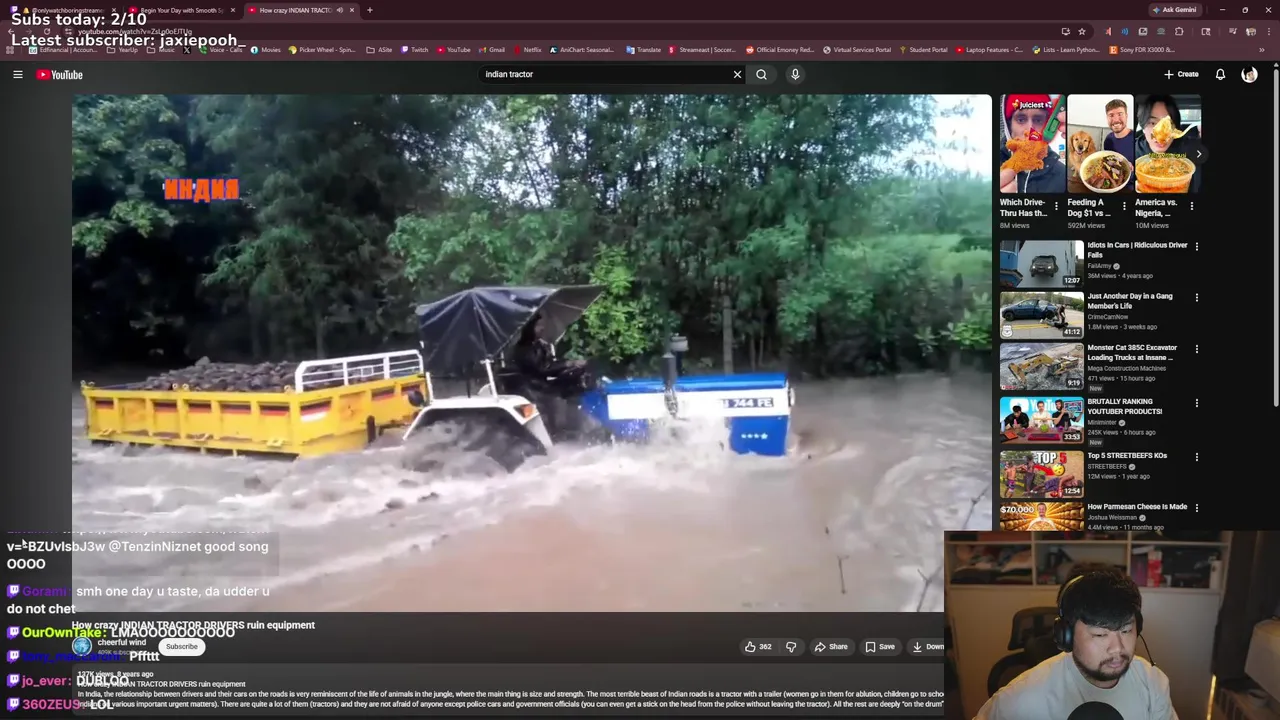
Task: Open the X bookmark icon
Action: 186,49
